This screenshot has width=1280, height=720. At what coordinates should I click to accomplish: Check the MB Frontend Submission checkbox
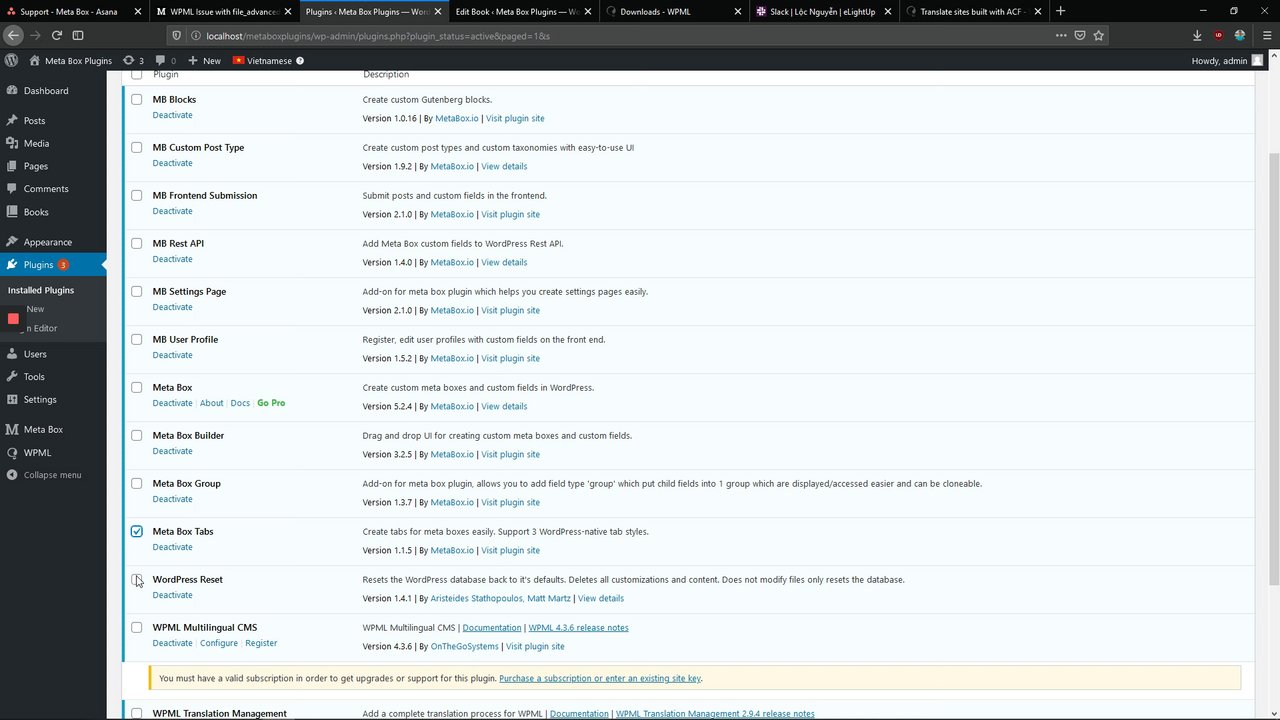(137, 195)
